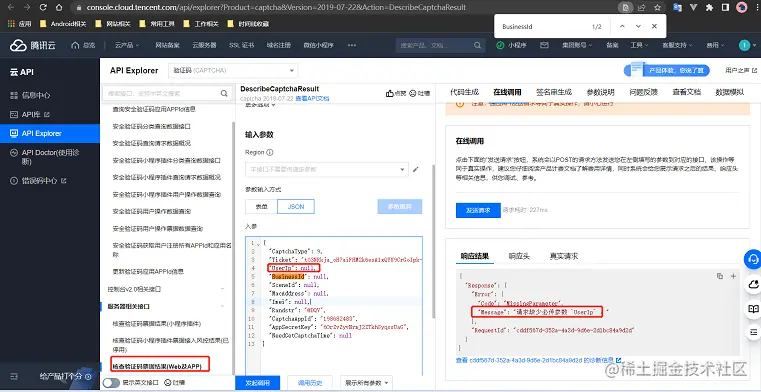The image size is (761, 392).
Task: Click the browser reload icon
Action: click(43, 7)
